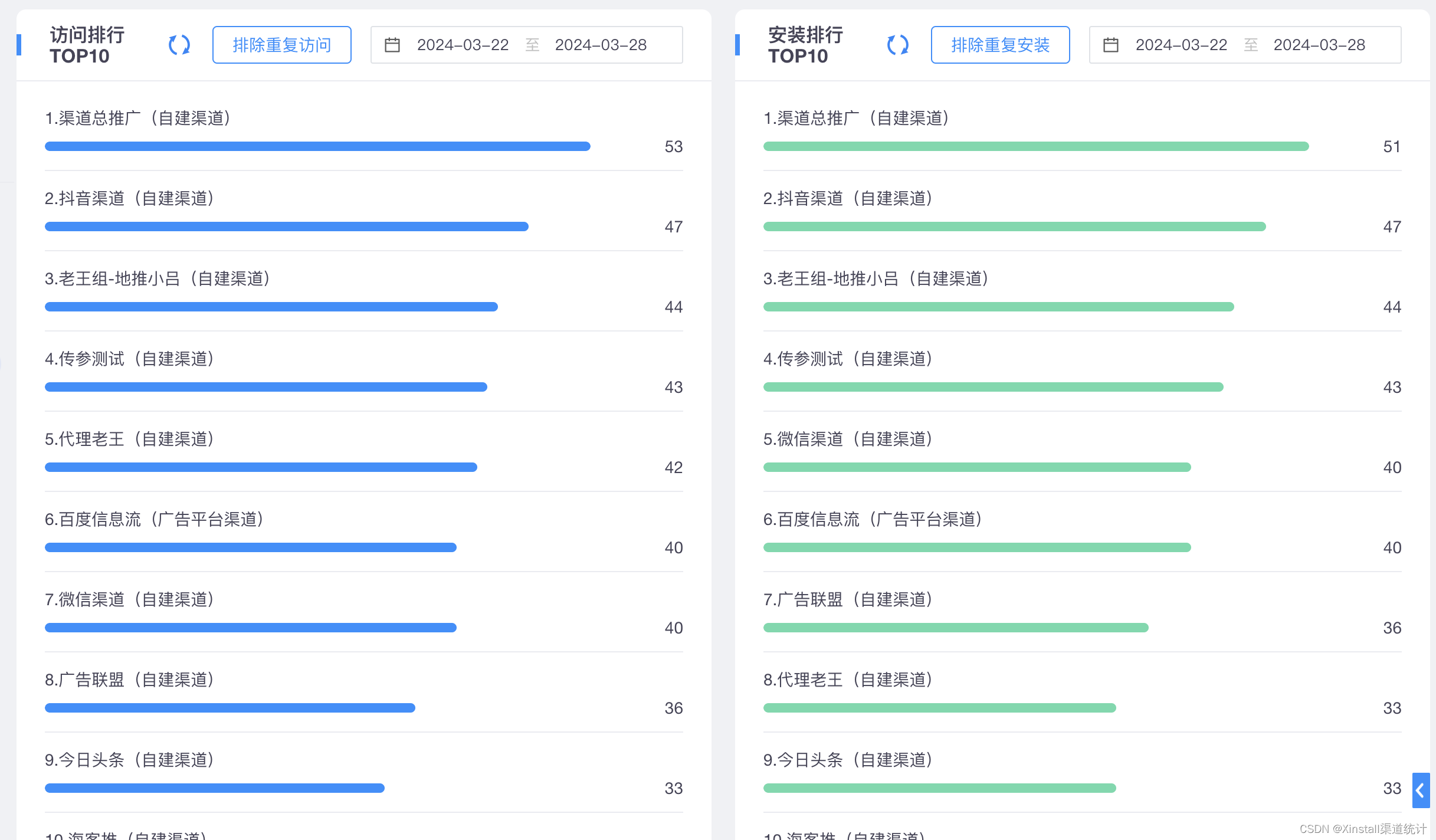The width and height of the screenshot is (1436, 840).
Task: Select install row 7.广告联盟（自建渠道）
Action: click(x=1083, y=612)
